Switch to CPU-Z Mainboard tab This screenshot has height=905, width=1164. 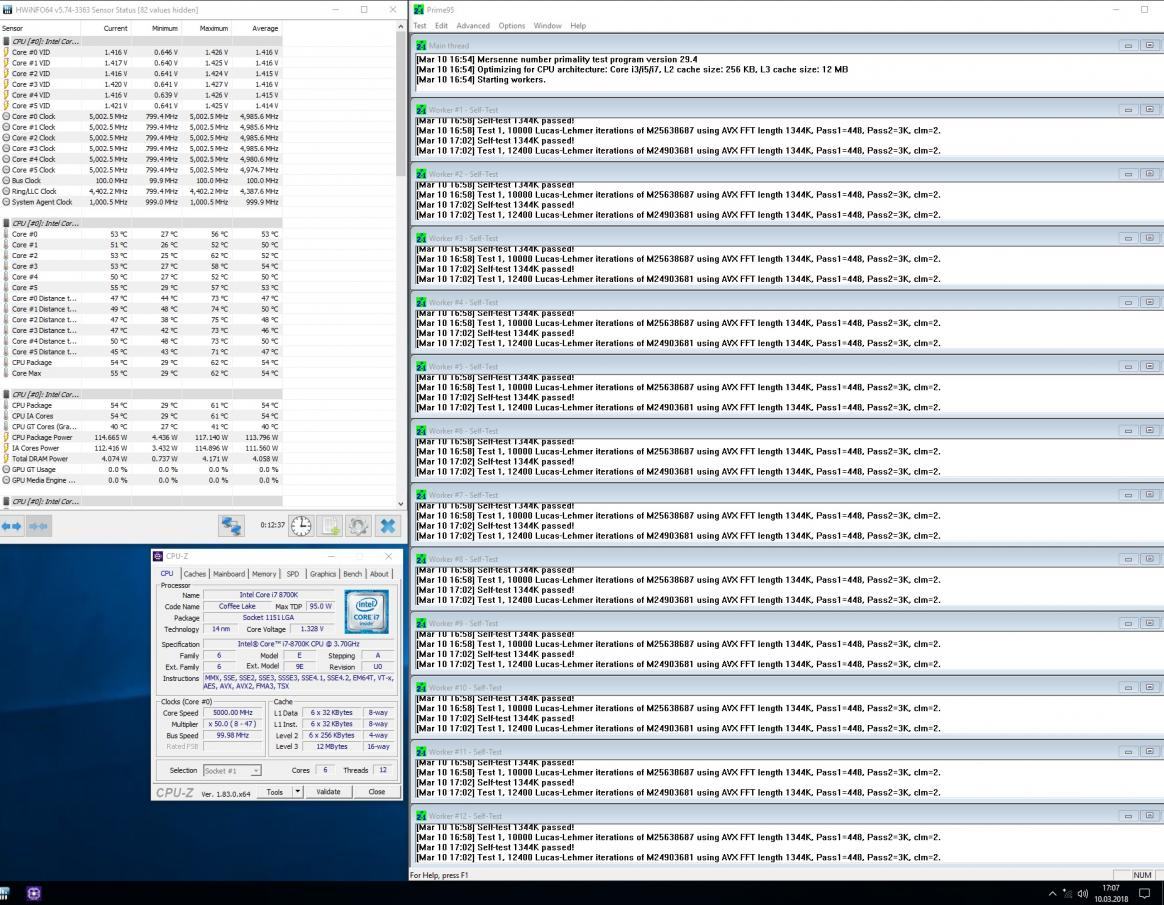(x=229, y=574)
